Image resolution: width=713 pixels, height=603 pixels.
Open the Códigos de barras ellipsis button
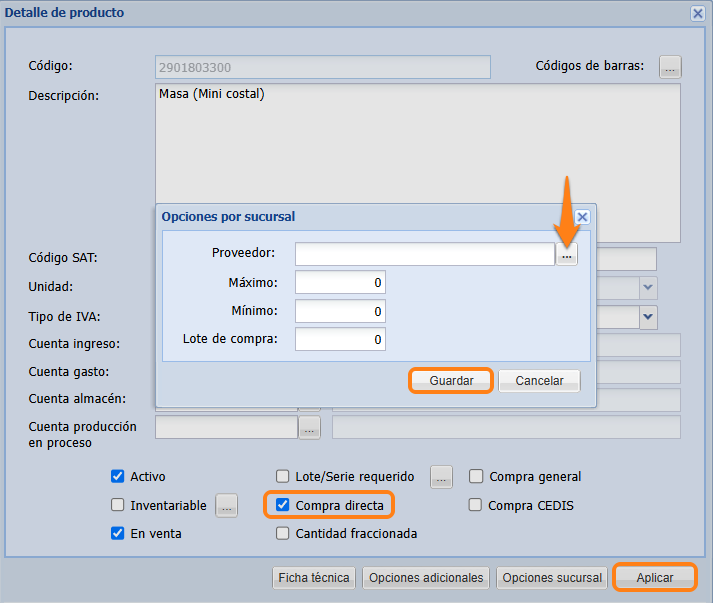tap(670, 67)
